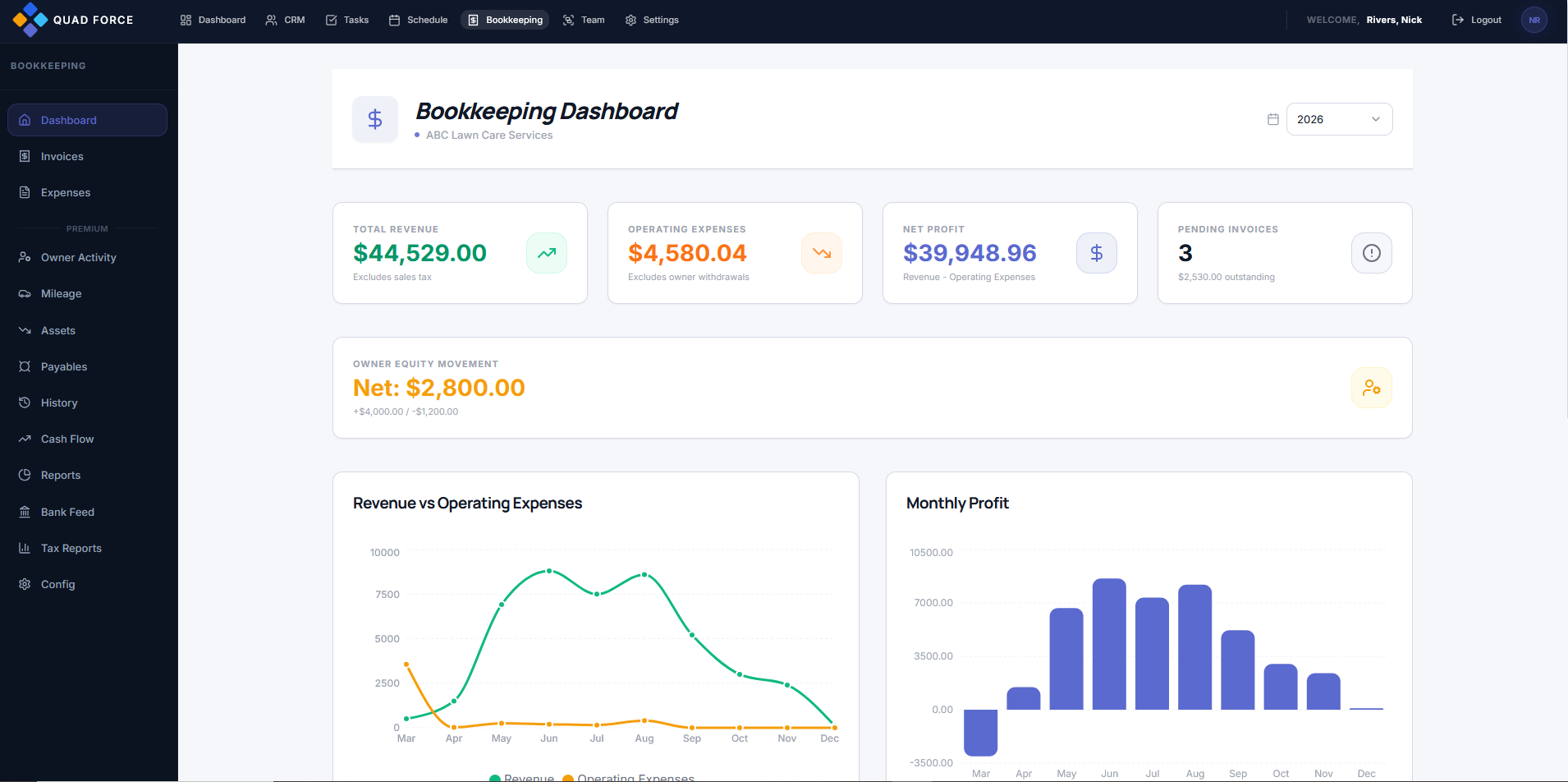Click the owner equity user-gear icon
Viewport: 1568px width, 782px height.
coord(1372,388)
